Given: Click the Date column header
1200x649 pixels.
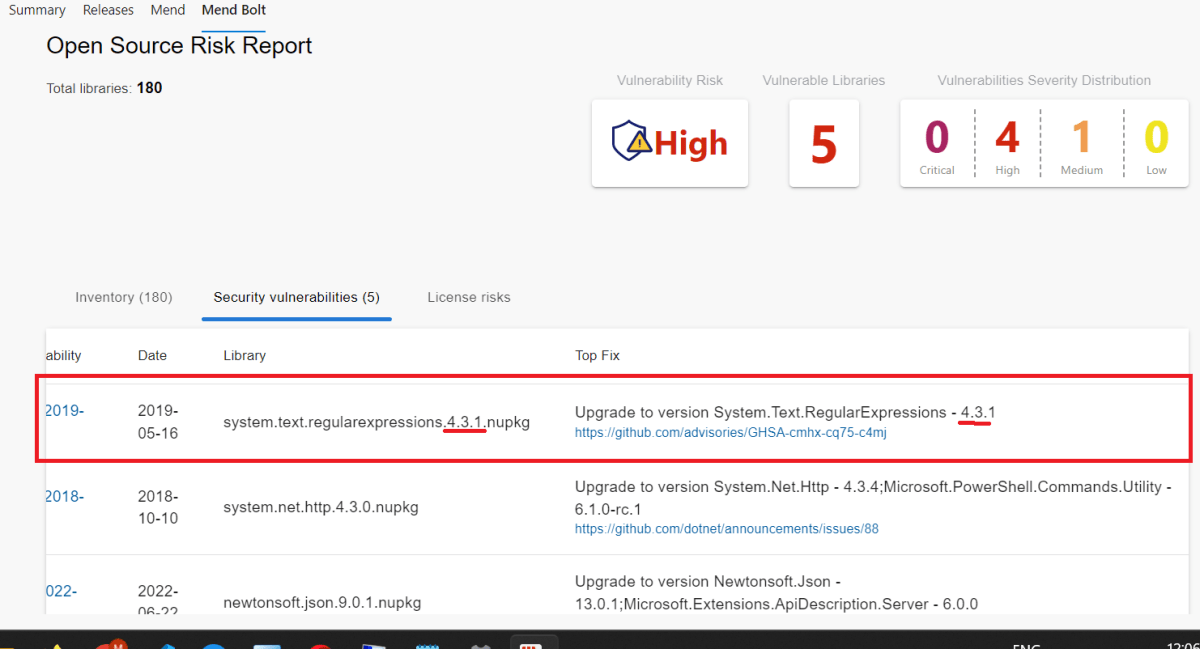Looking at the screenshot, I should click(152, 355).
